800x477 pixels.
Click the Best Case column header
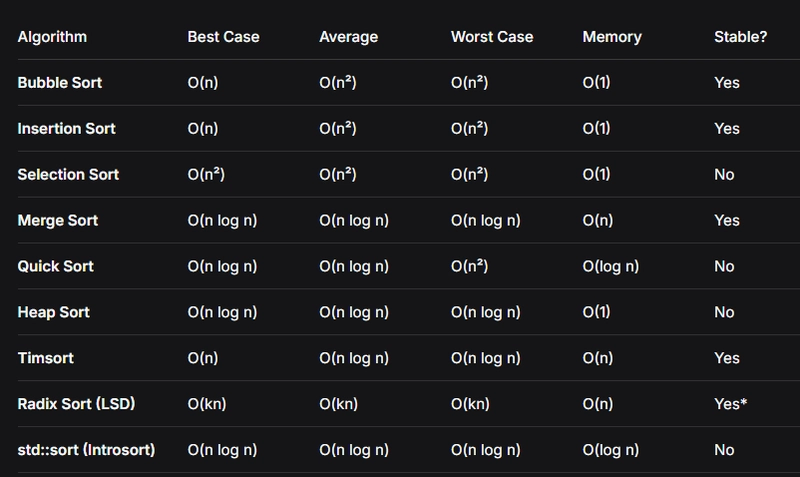(223, 37)
